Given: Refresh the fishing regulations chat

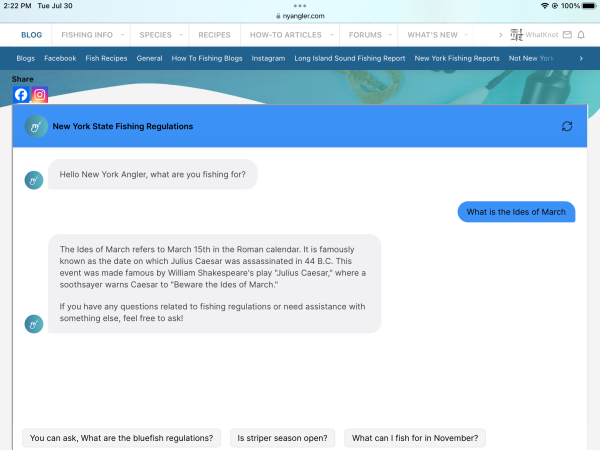Looking at the screenshot, I should pos(567,127).
